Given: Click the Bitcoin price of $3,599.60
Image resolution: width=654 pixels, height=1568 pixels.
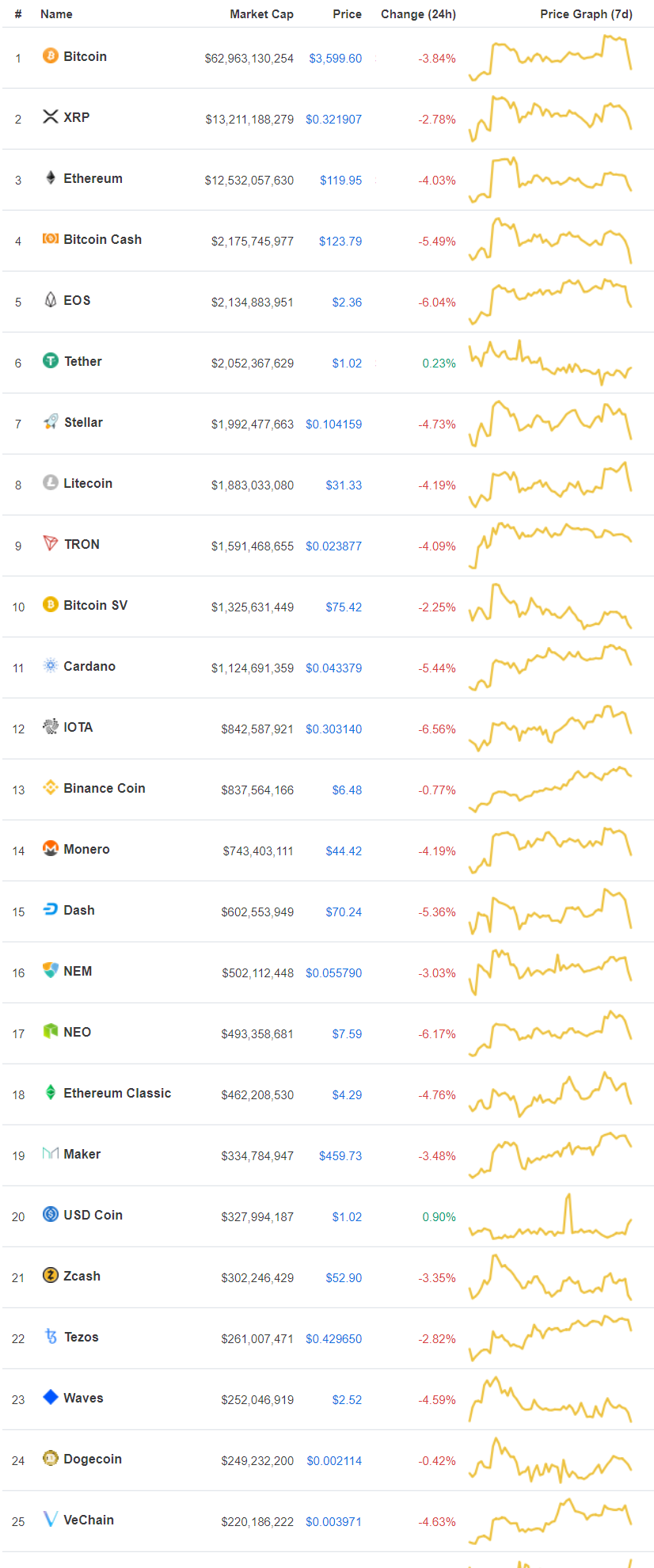Looking at the screenshot, I should 336,58.
